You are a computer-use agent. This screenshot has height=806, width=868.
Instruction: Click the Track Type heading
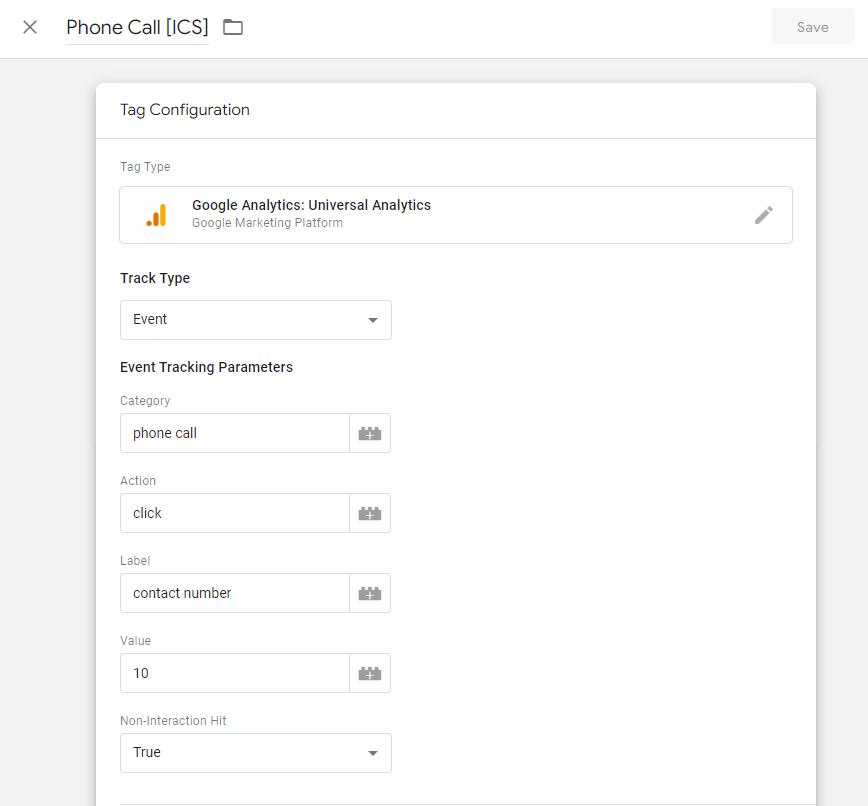[x=155, y=278]
